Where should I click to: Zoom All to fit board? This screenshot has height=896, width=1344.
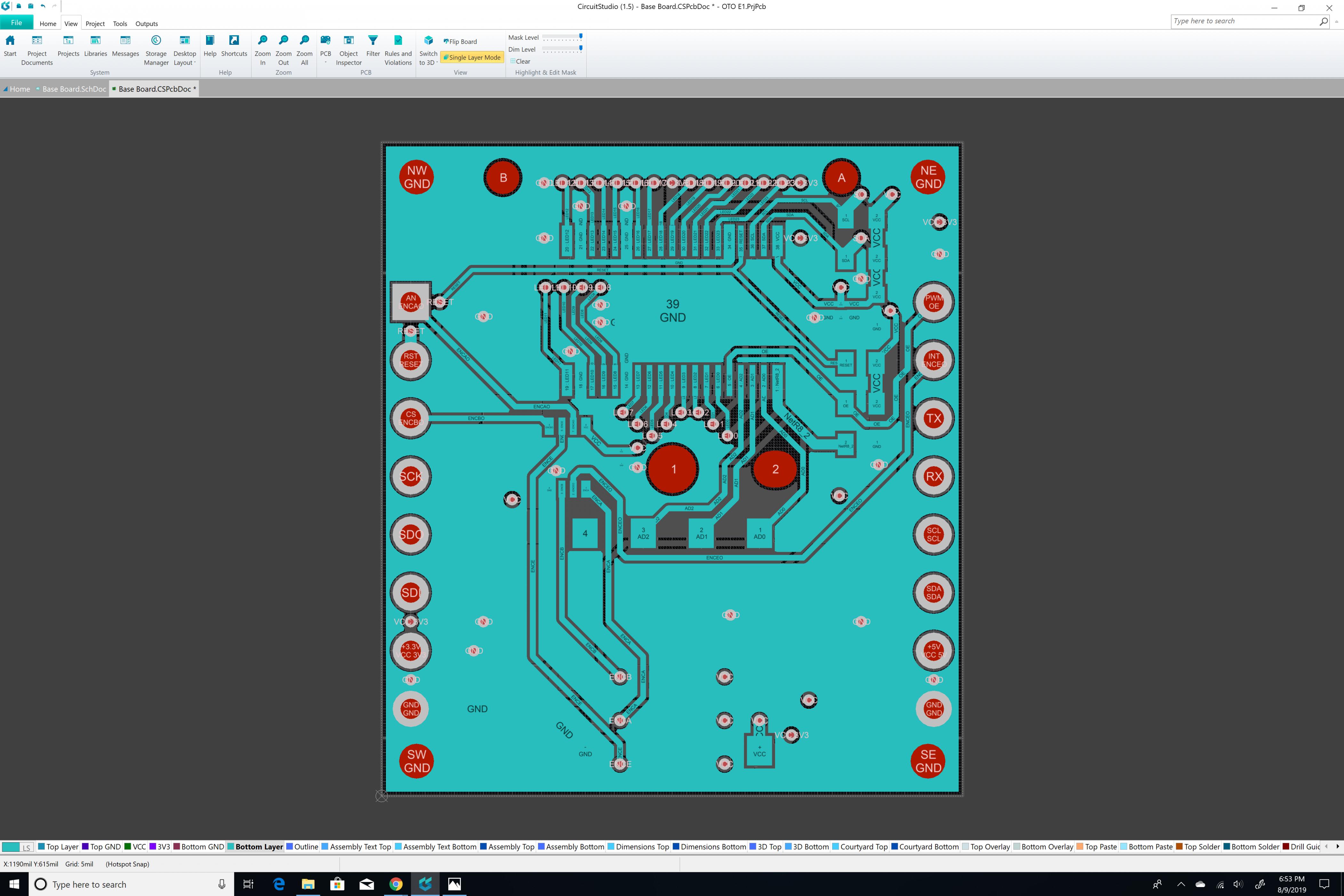pyautogui.click(x=305, y=50)
